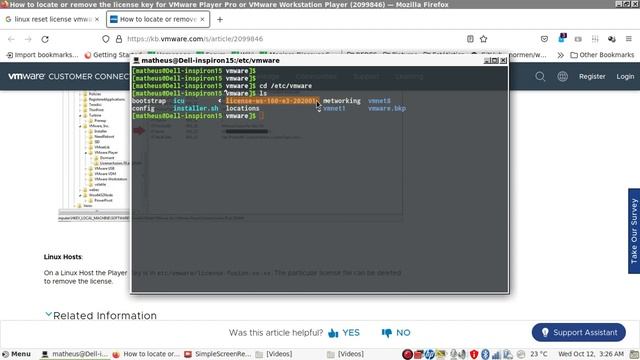Bookmark this page with the star
The image size is (640, 360).
484,39
